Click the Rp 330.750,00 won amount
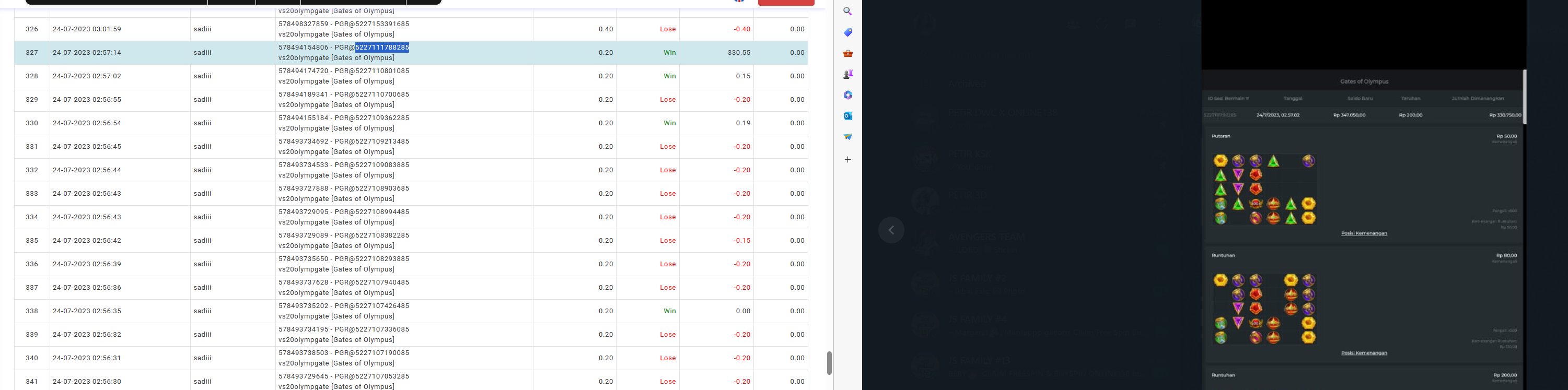This screenshot has width=1568, height=390. [x=1505, y=115]
